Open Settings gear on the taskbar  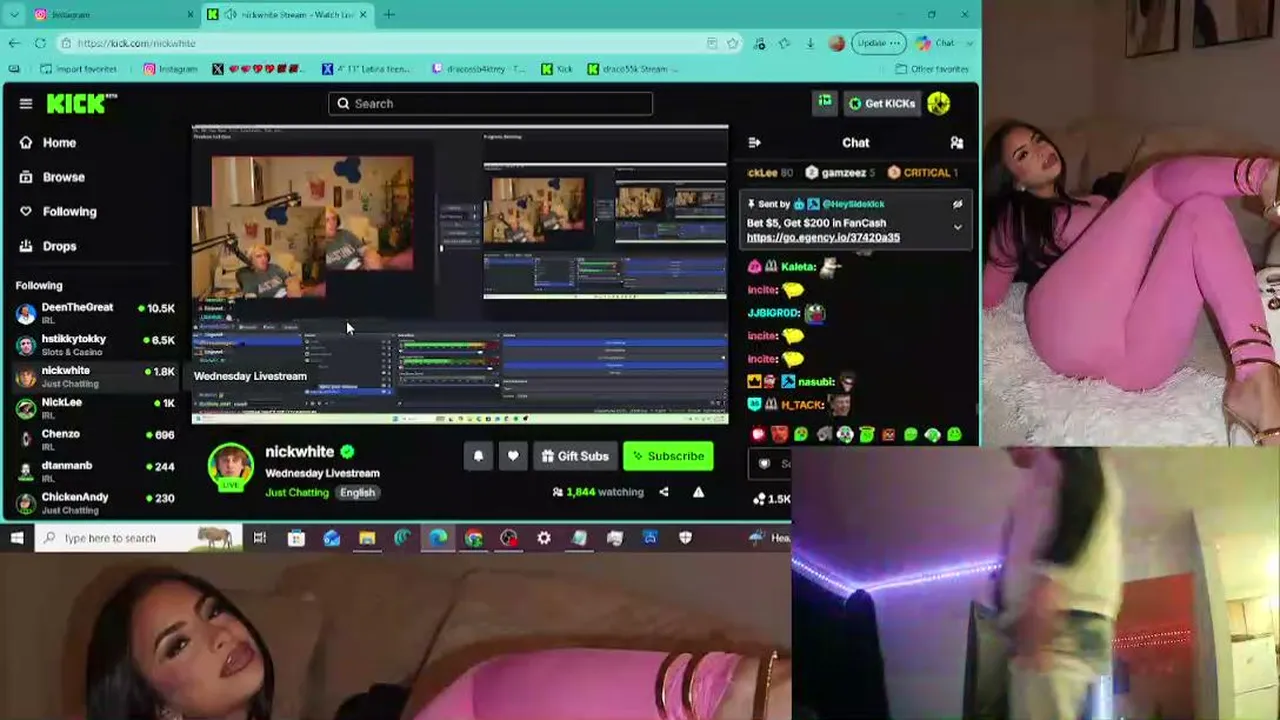544,538
